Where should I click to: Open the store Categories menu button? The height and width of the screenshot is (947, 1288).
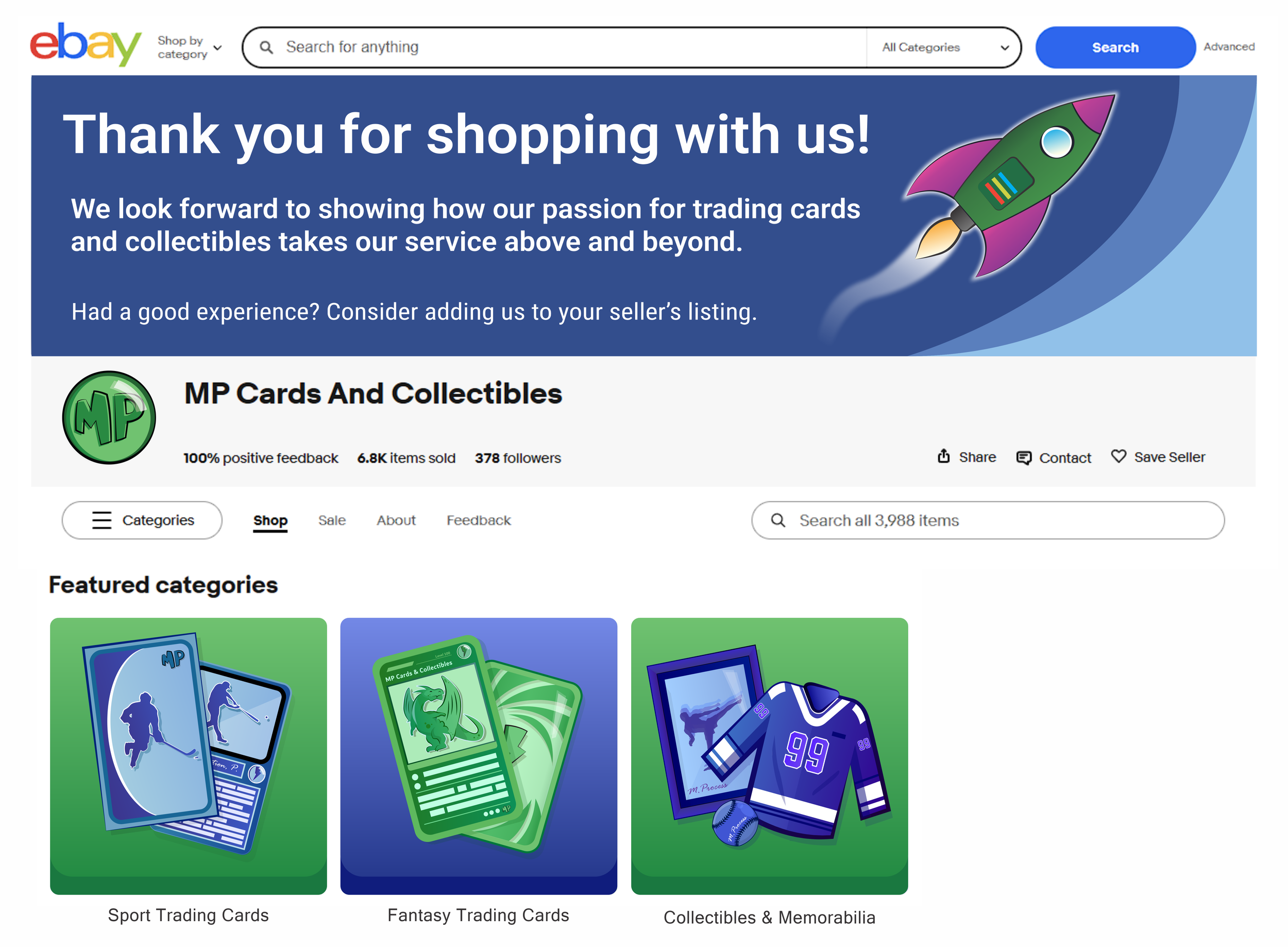coord(142,520)
